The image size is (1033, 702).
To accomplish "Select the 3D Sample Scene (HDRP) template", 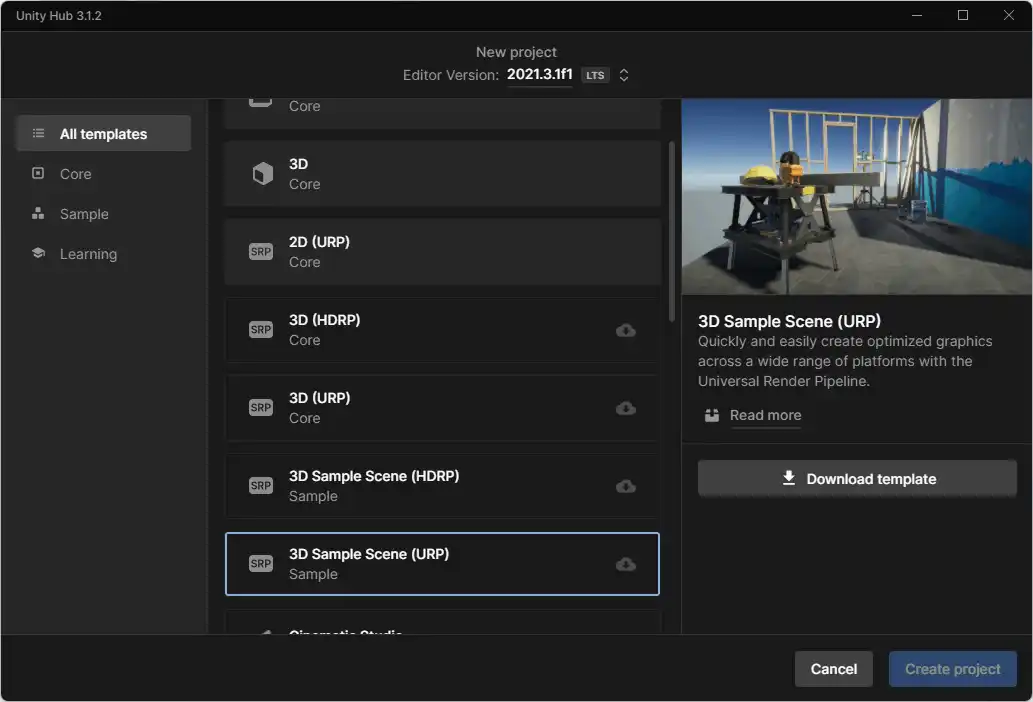I will click(x=442, y=486).
